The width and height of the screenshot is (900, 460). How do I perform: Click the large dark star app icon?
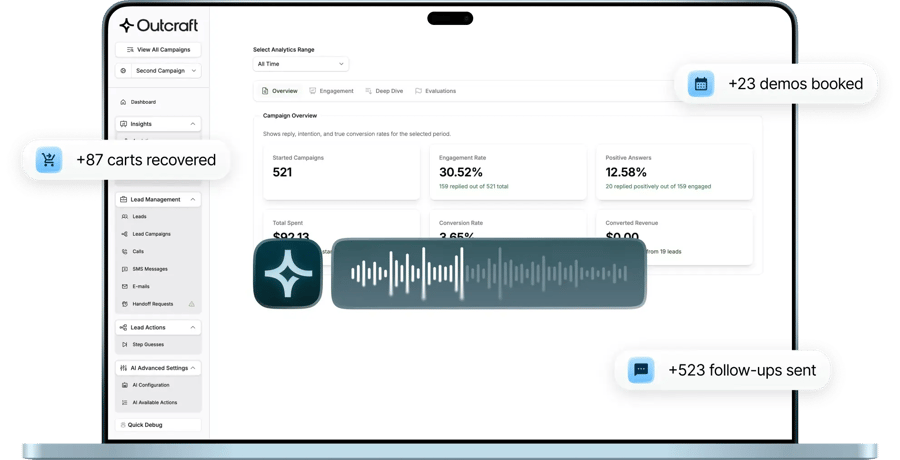pyautogui.click(x=288, y=273)
